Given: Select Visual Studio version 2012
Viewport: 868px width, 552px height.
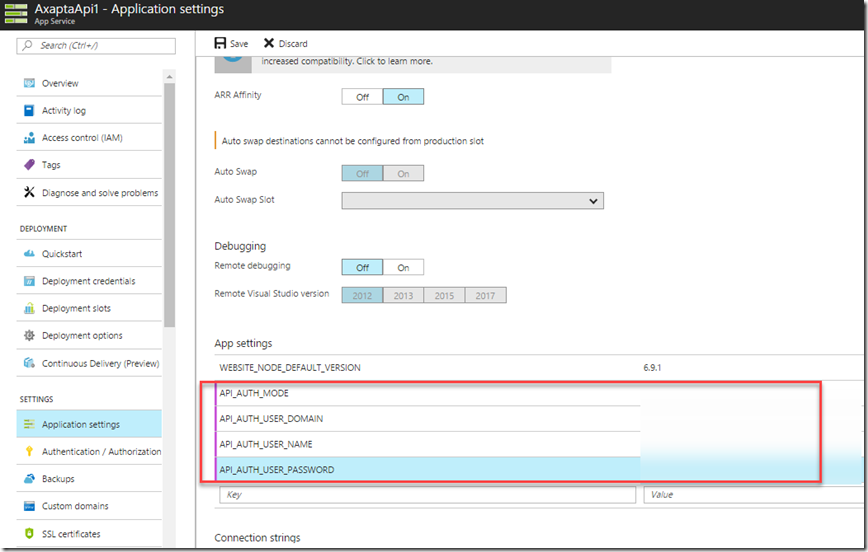Looking at the screenshot, I should click(x=362, y=295).
